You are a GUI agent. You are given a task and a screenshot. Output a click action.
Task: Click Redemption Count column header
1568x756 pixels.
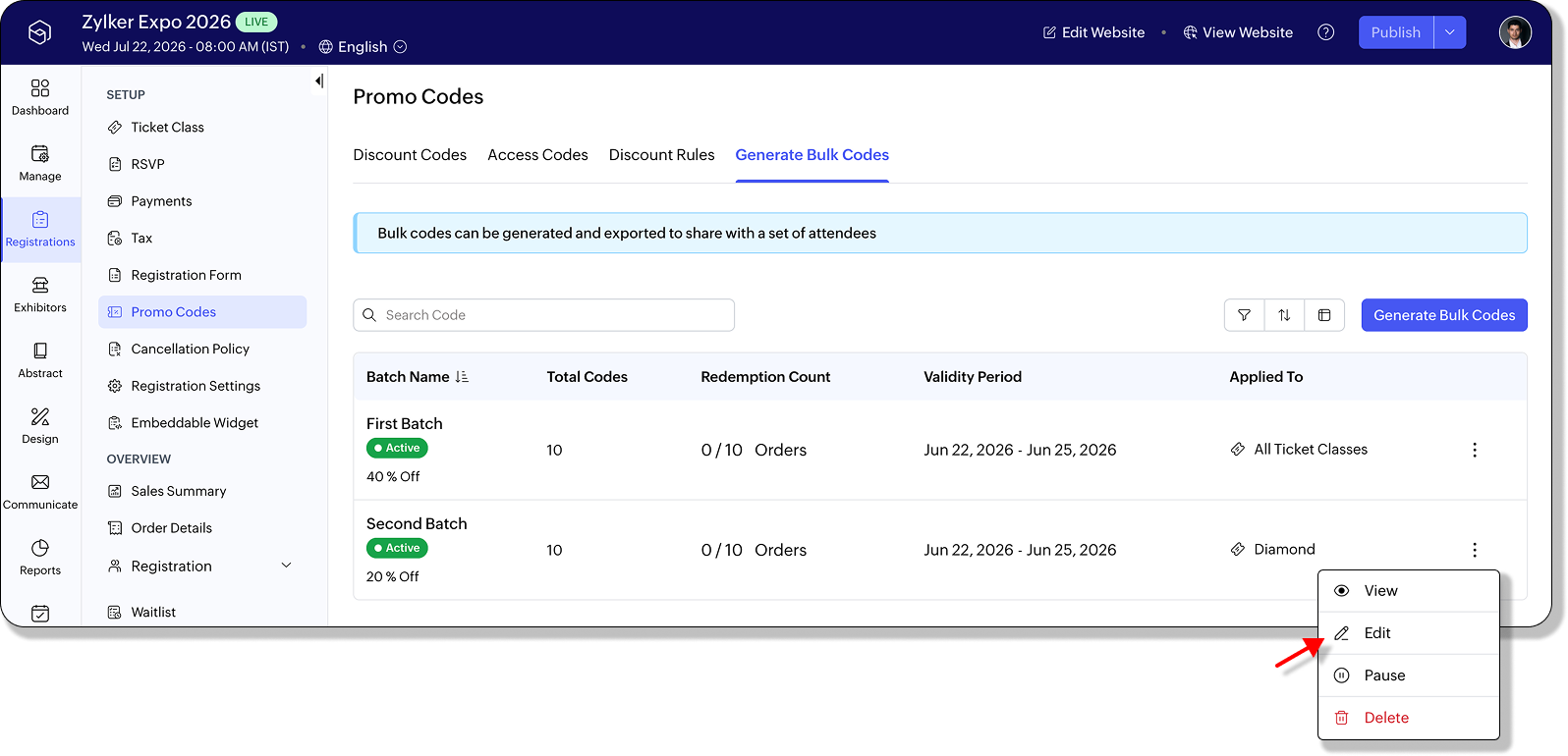tap(765, 377)
